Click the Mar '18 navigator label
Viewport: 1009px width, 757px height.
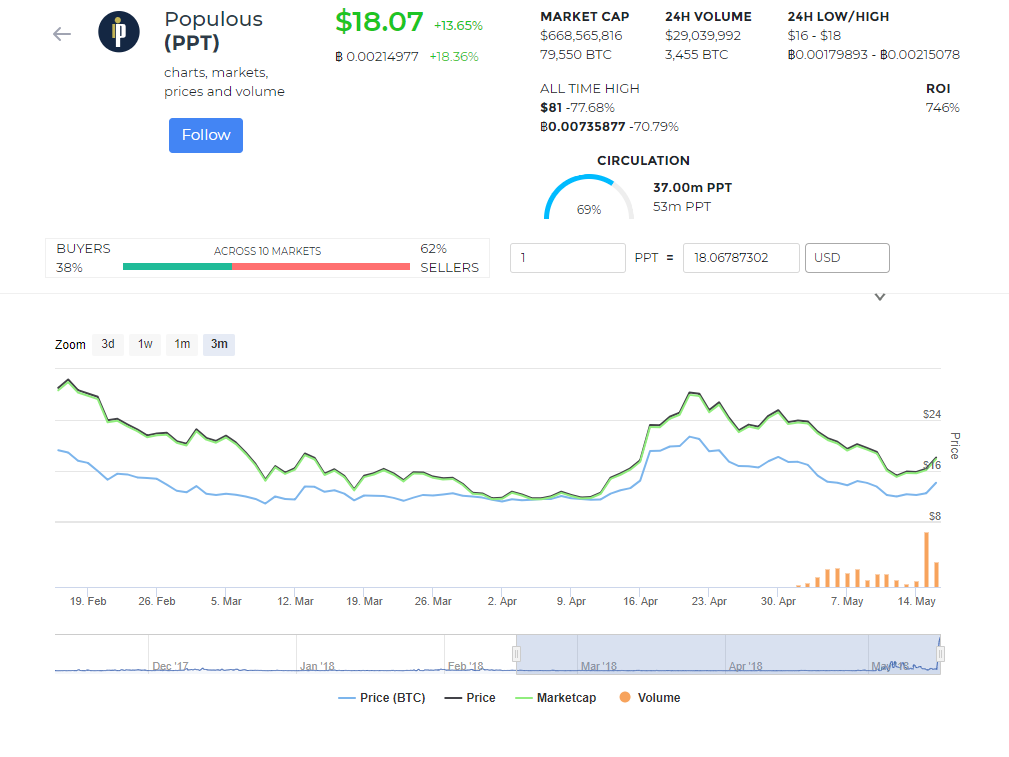[x=598, y=666]
